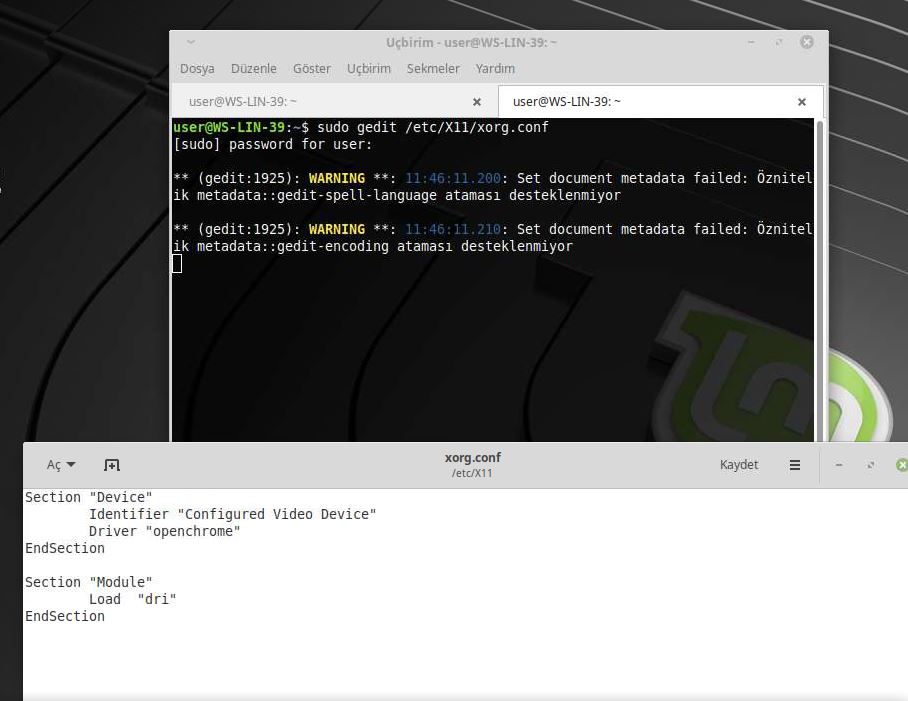
Task: Click the Section "Module" line
Action: [88, 582]
